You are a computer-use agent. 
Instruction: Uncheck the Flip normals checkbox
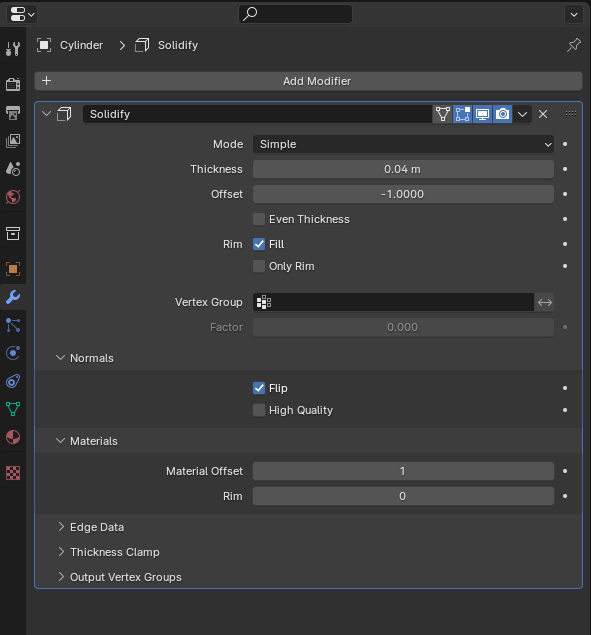(259, 388)
